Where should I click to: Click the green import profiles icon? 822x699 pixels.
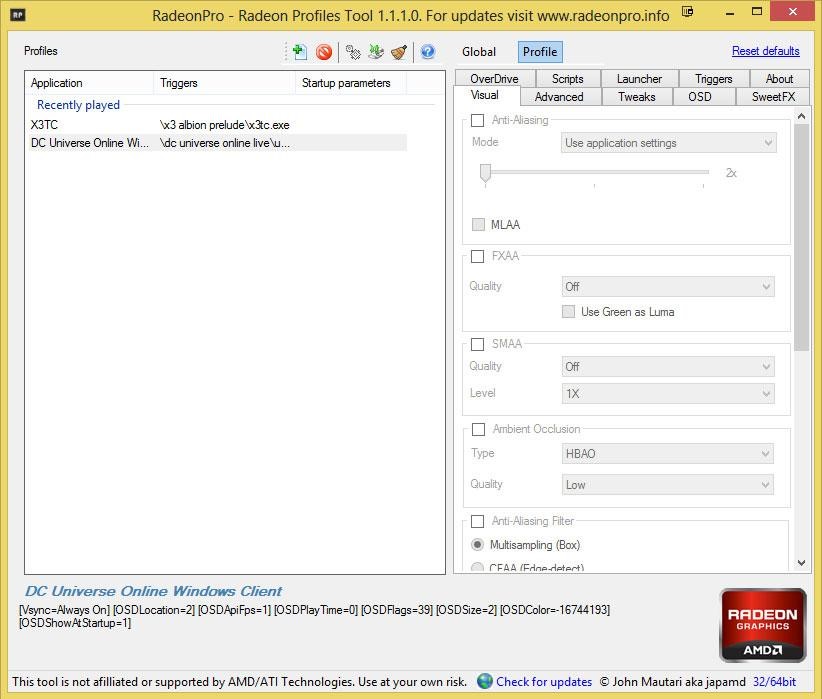[376, 52]
